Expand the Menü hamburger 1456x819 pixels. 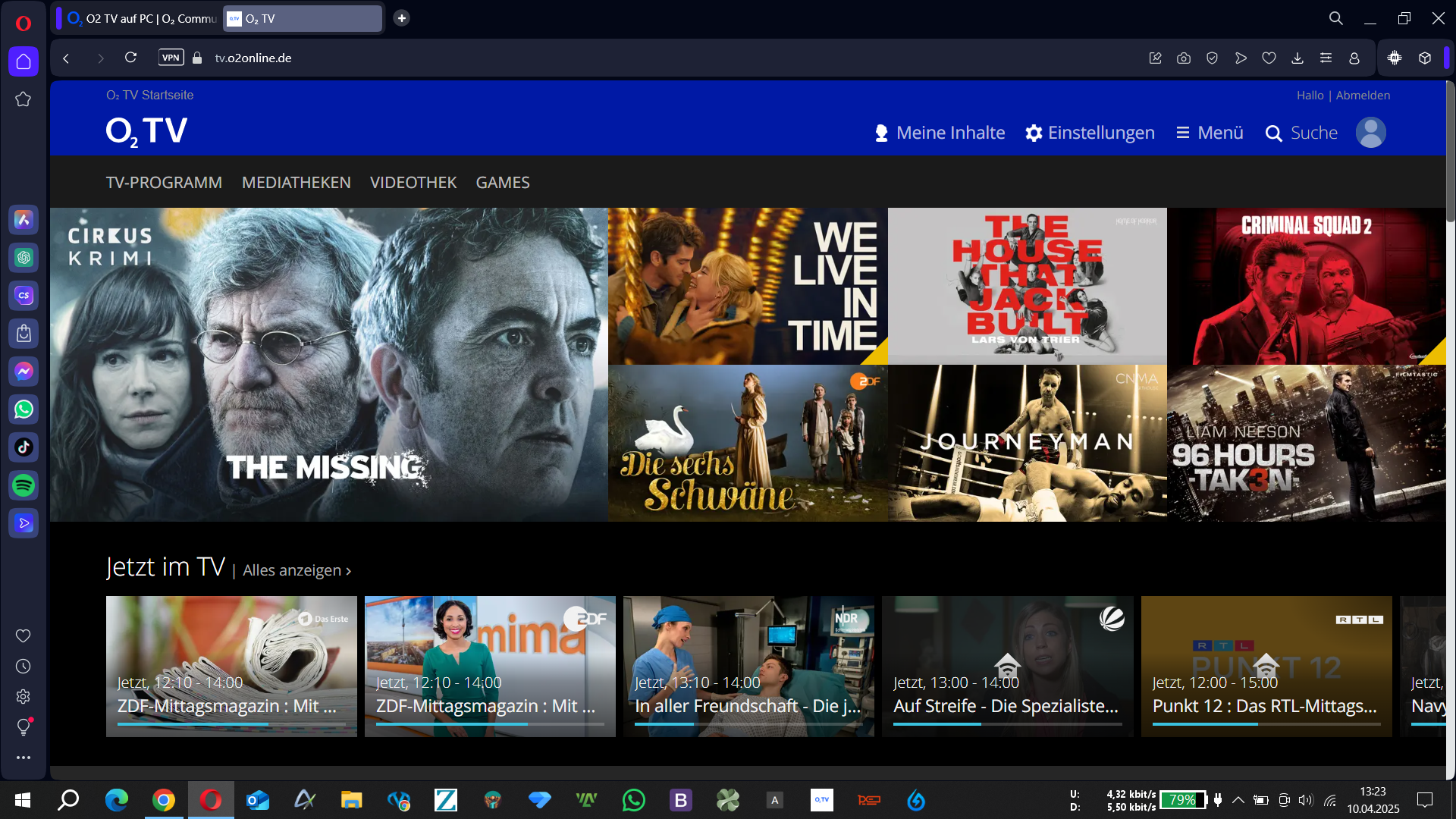coord(1210,133)
